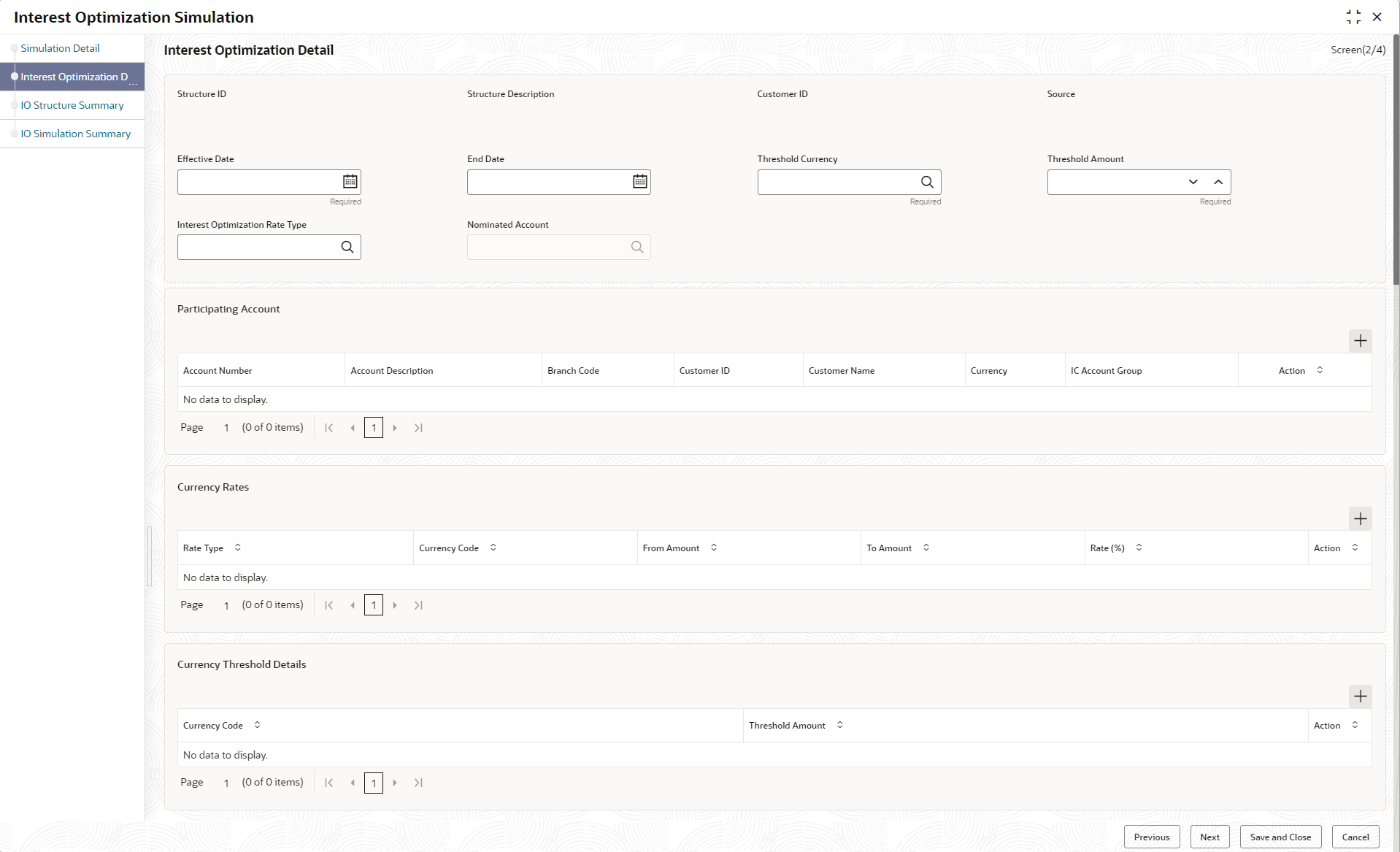The image size is (1400, 852).
Task: Search Threshold Currency with magnifier icon
Action: 927,182
